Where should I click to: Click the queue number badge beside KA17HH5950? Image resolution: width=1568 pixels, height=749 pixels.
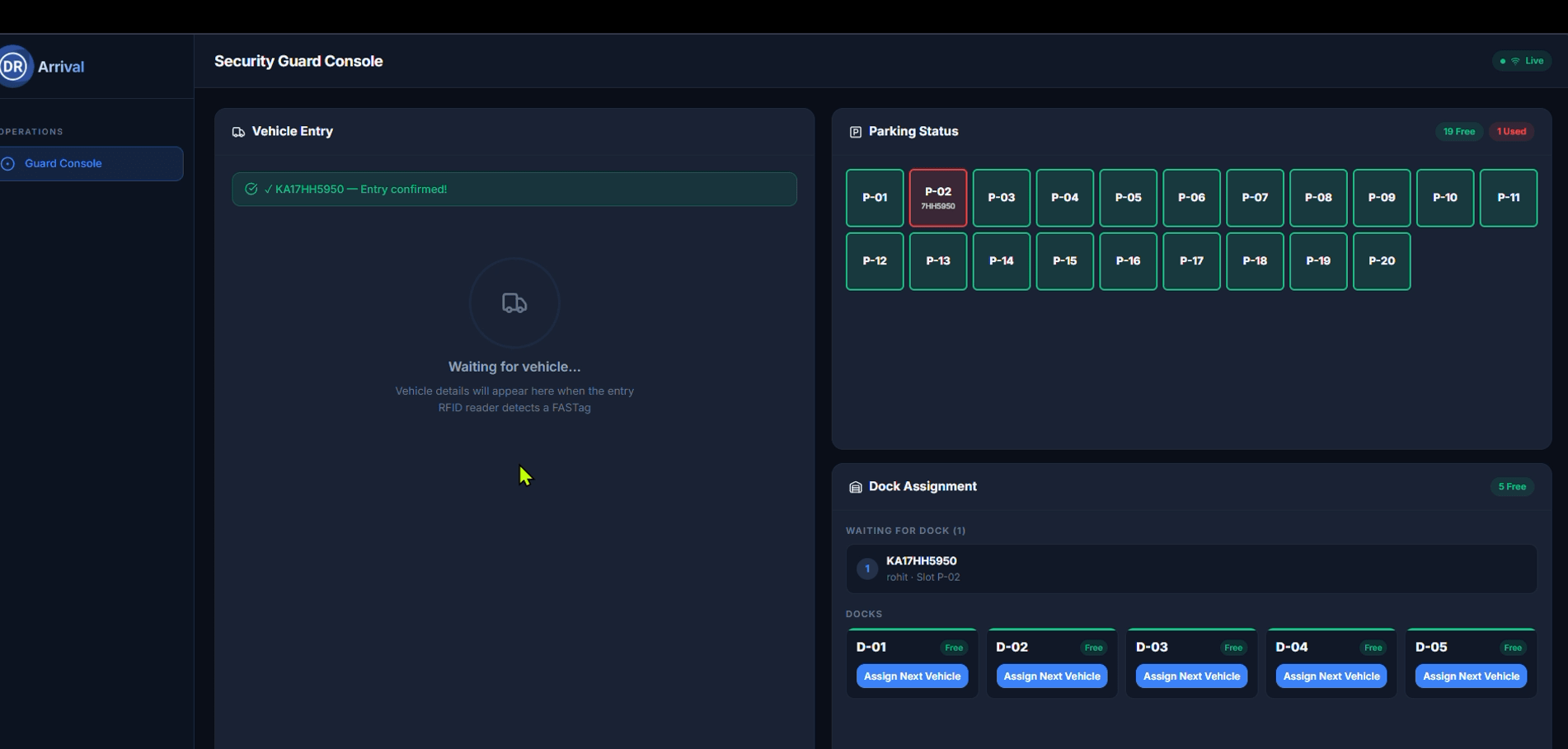tap(866, 569)
